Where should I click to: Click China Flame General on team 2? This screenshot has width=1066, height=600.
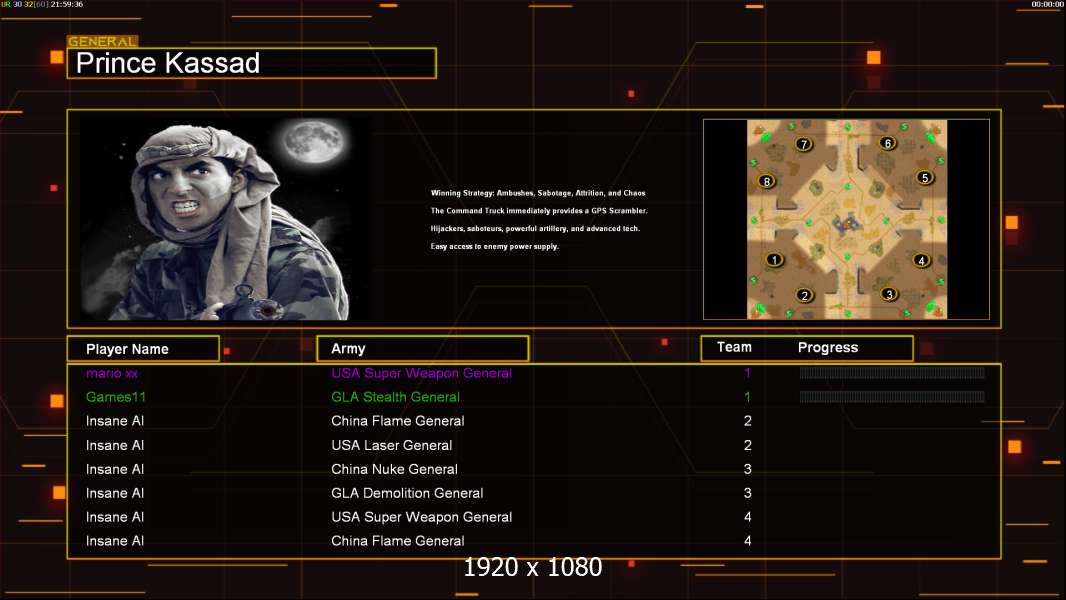click(398, 421)
